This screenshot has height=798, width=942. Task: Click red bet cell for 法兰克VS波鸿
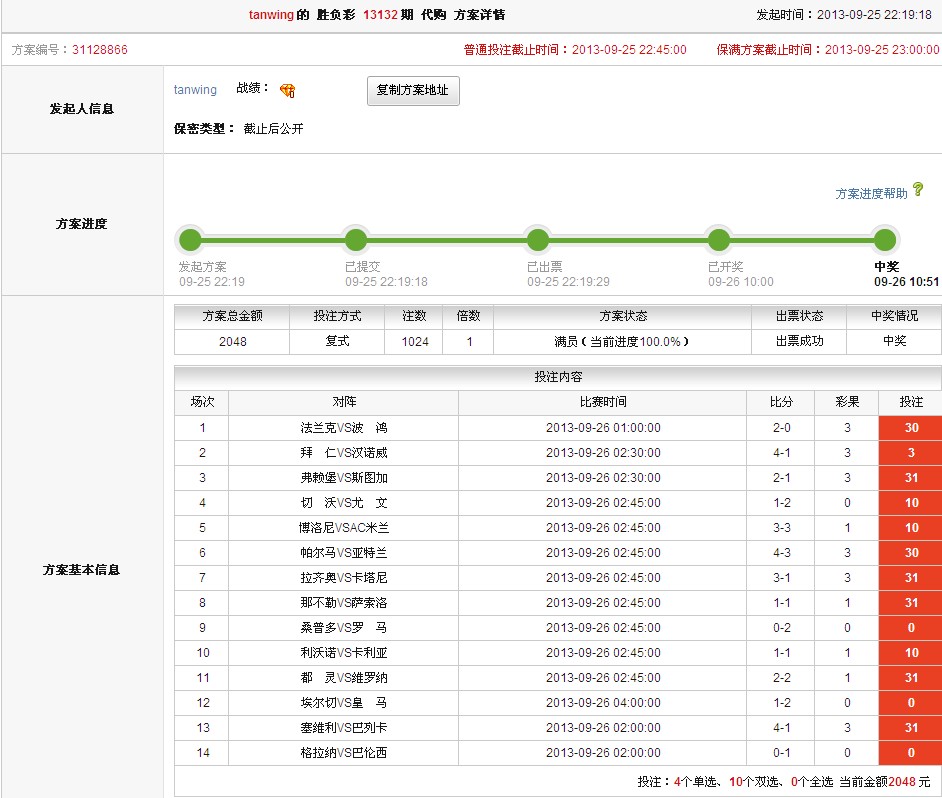click(910, 428)
